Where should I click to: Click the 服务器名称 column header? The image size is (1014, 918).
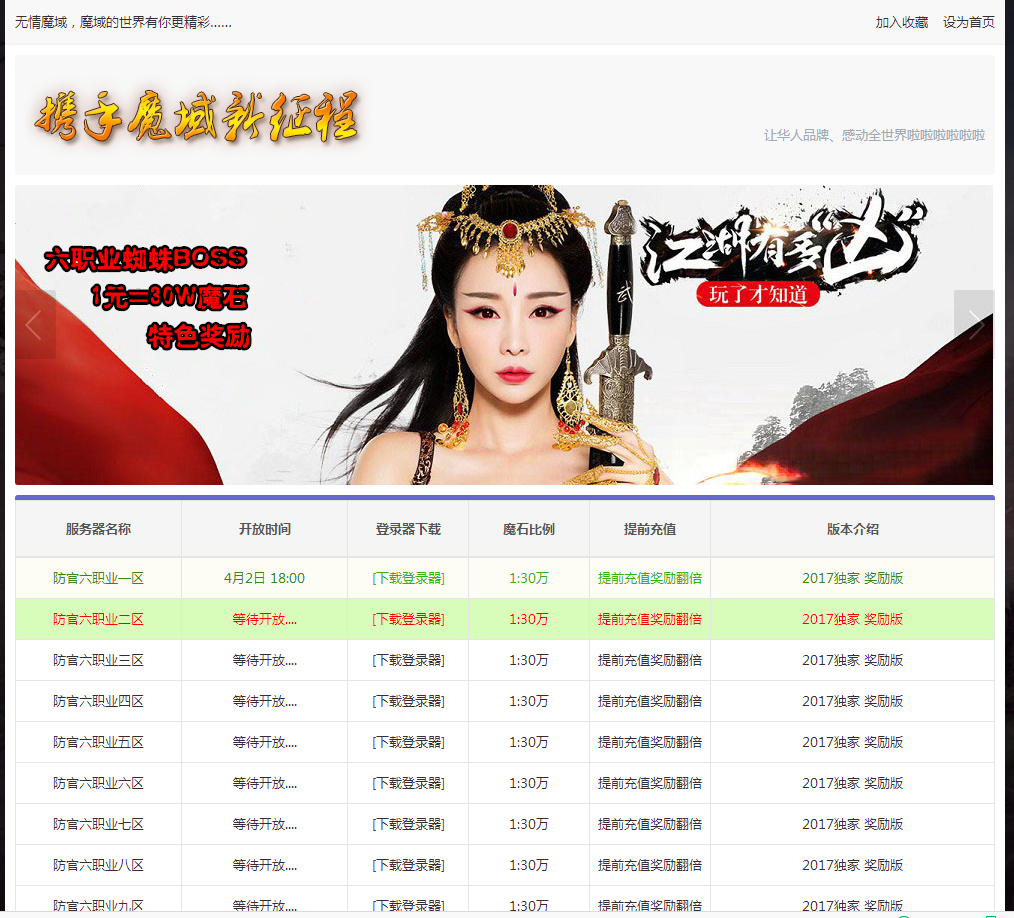97,529
